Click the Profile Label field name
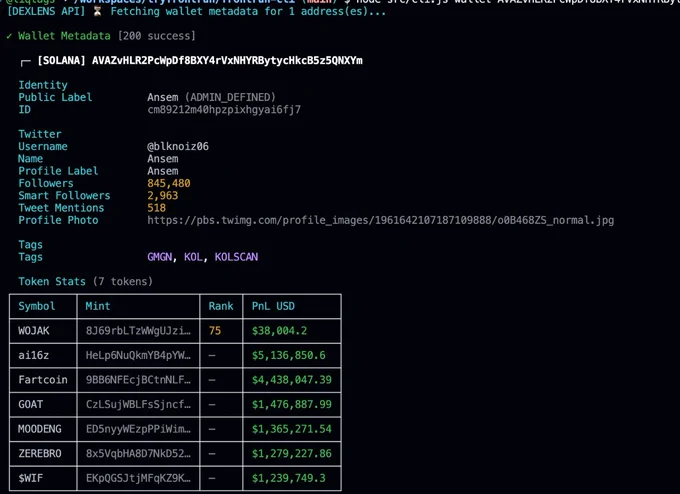The image size is (680, 494). pos(58,171)
